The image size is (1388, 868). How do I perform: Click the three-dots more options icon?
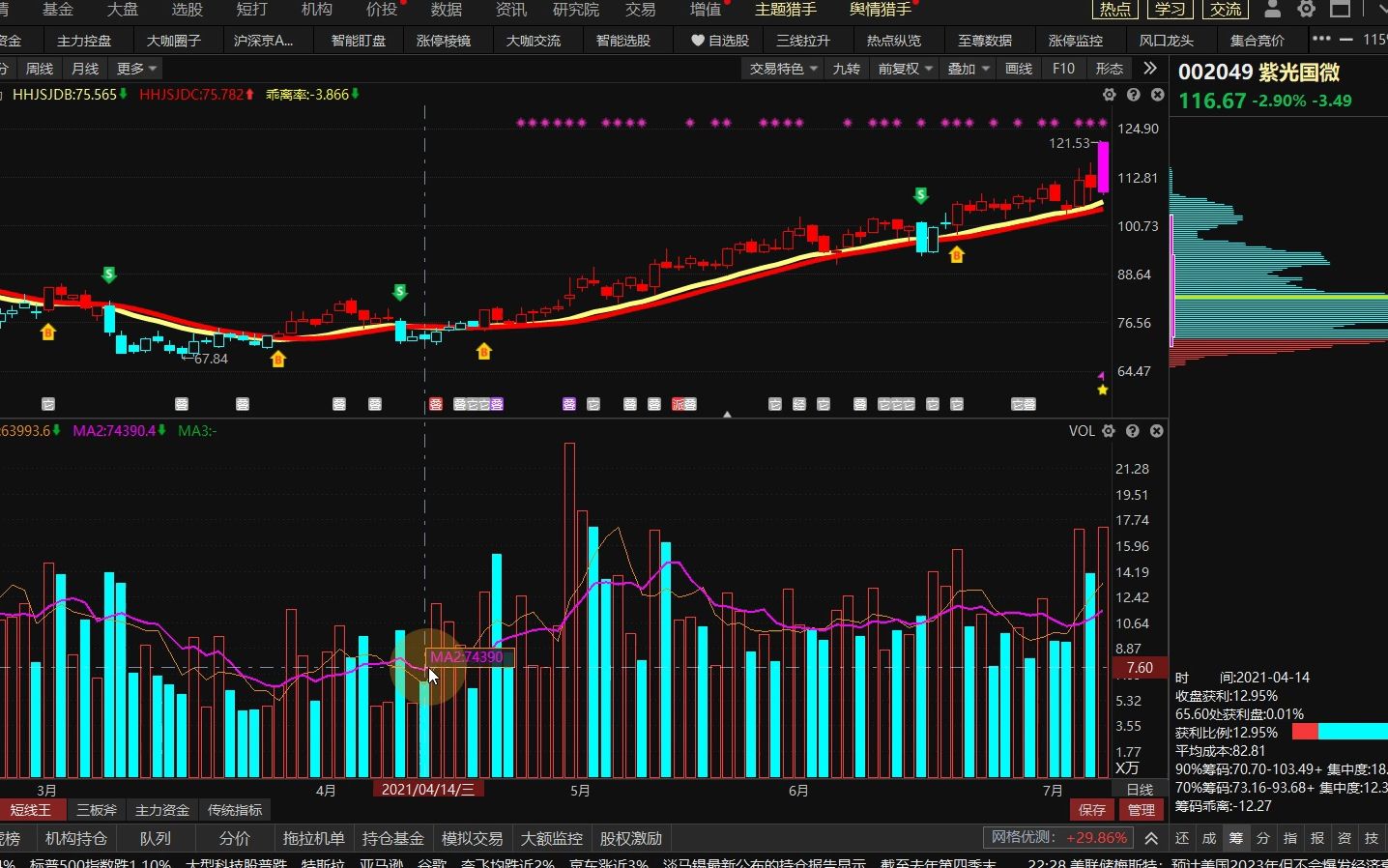(1321, 39)
